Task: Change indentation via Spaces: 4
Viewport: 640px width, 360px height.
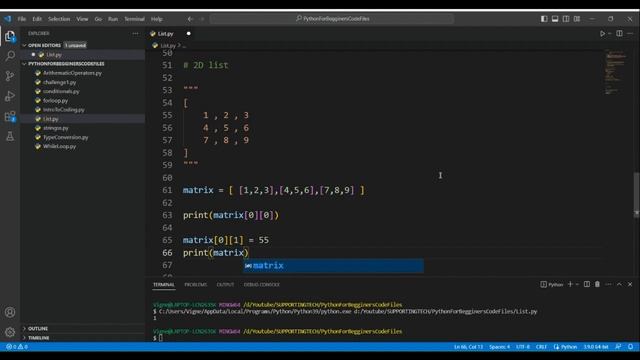Action: point(499,347)
